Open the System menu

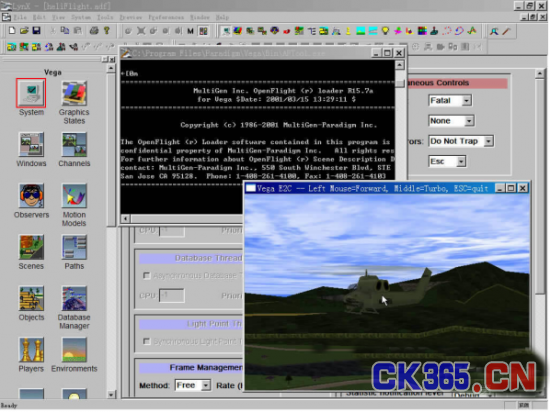[81, 17]
